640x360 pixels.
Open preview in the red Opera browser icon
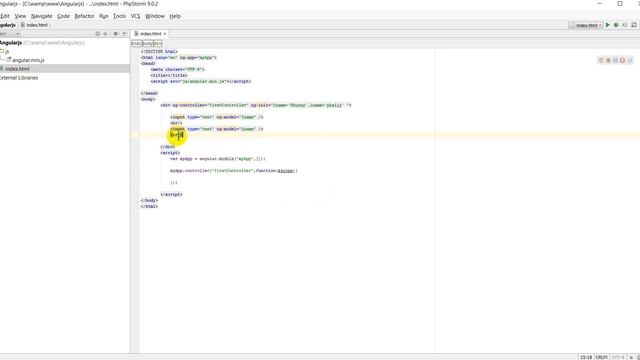coord(622,60)
